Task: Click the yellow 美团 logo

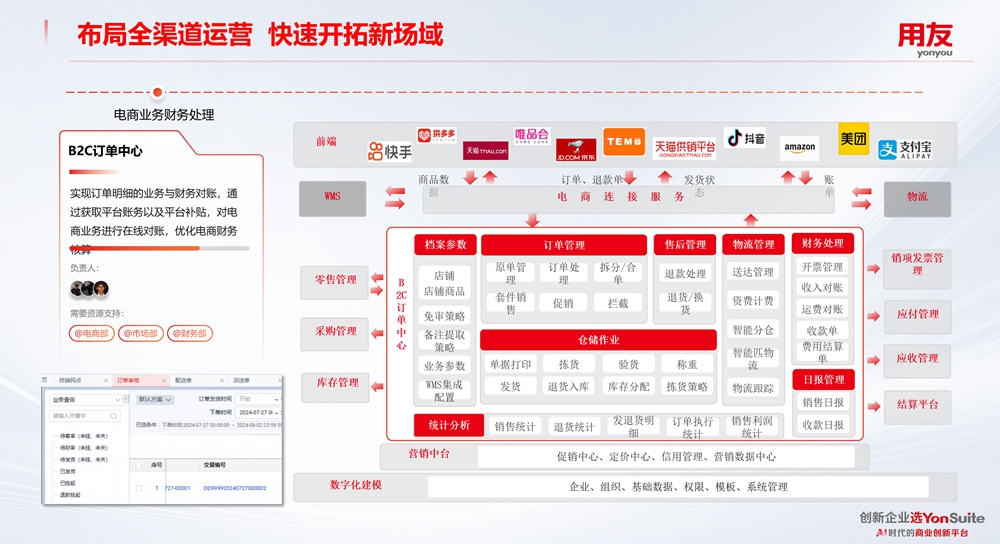Action: pos(853,138)
